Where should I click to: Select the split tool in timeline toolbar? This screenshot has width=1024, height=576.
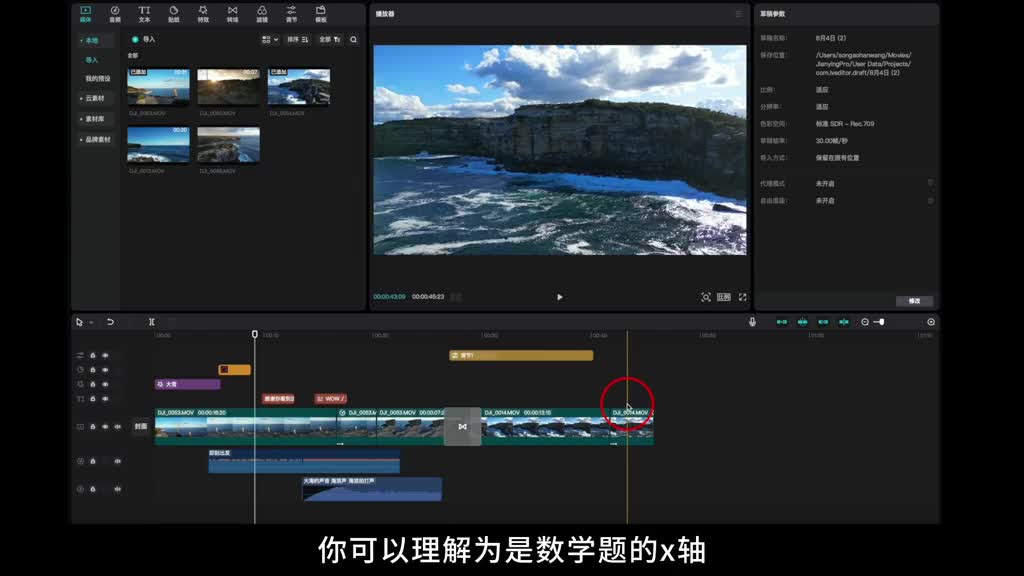tap(152, 322)
